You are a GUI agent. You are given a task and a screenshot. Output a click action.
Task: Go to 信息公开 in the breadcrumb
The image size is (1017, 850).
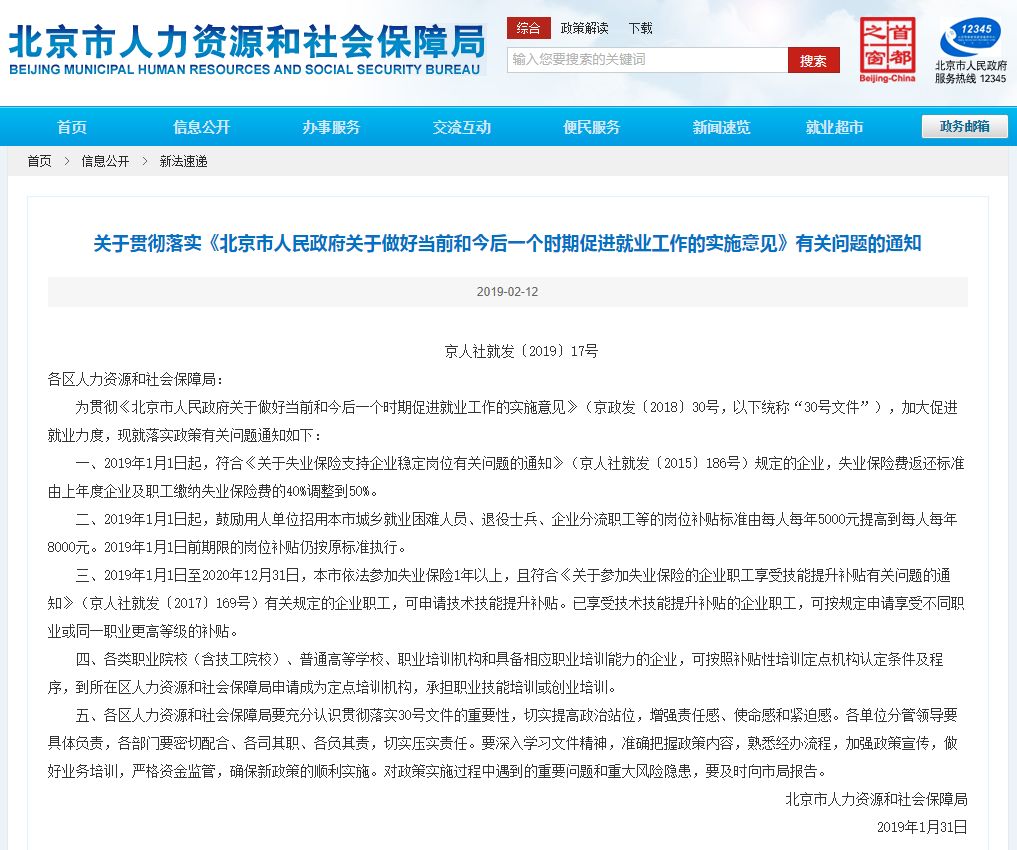tap(105, 161)
